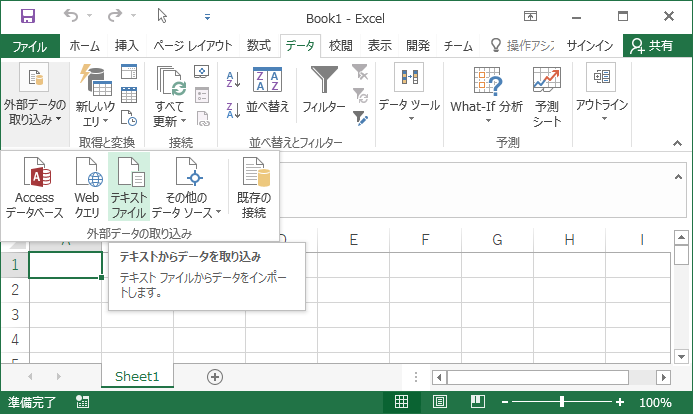Toggle touch/mouse mode pointer icon
This screenshot has width=693, height=414.
[162, 16]
